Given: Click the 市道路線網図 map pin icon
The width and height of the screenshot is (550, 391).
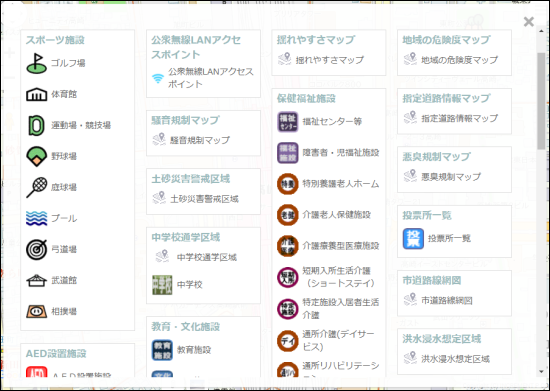Looking at the screenshot, I should click(410, 300).
